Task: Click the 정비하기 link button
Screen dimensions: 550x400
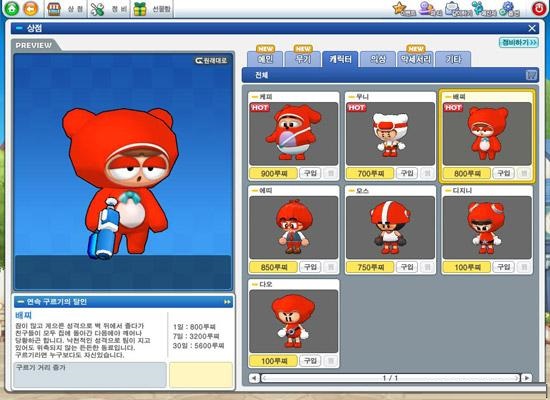Action: coord(519,42)
